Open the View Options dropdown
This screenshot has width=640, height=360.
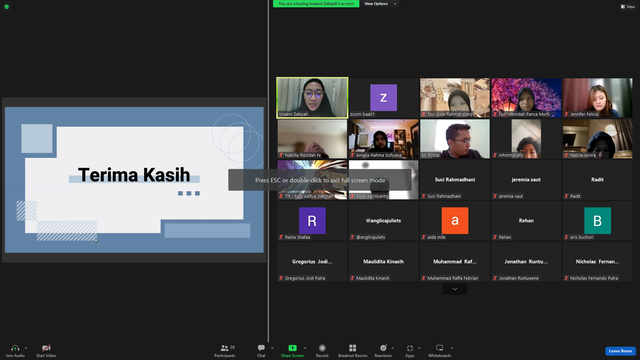point(380,4)
